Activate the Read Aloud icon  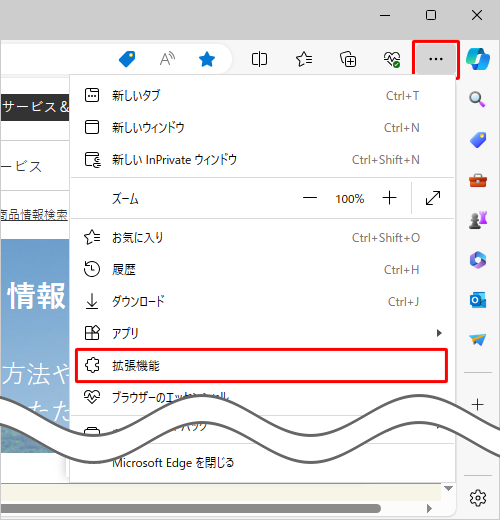coord(167,59)
